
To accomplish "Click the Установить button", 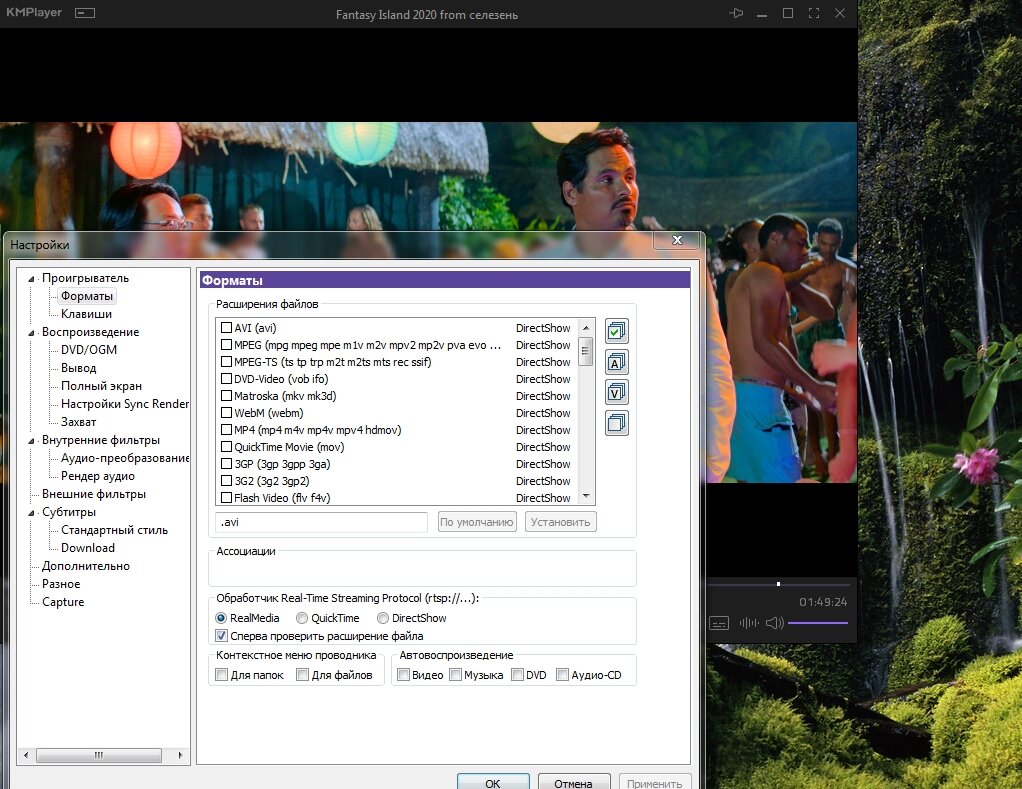I will (x=561, y=522).
